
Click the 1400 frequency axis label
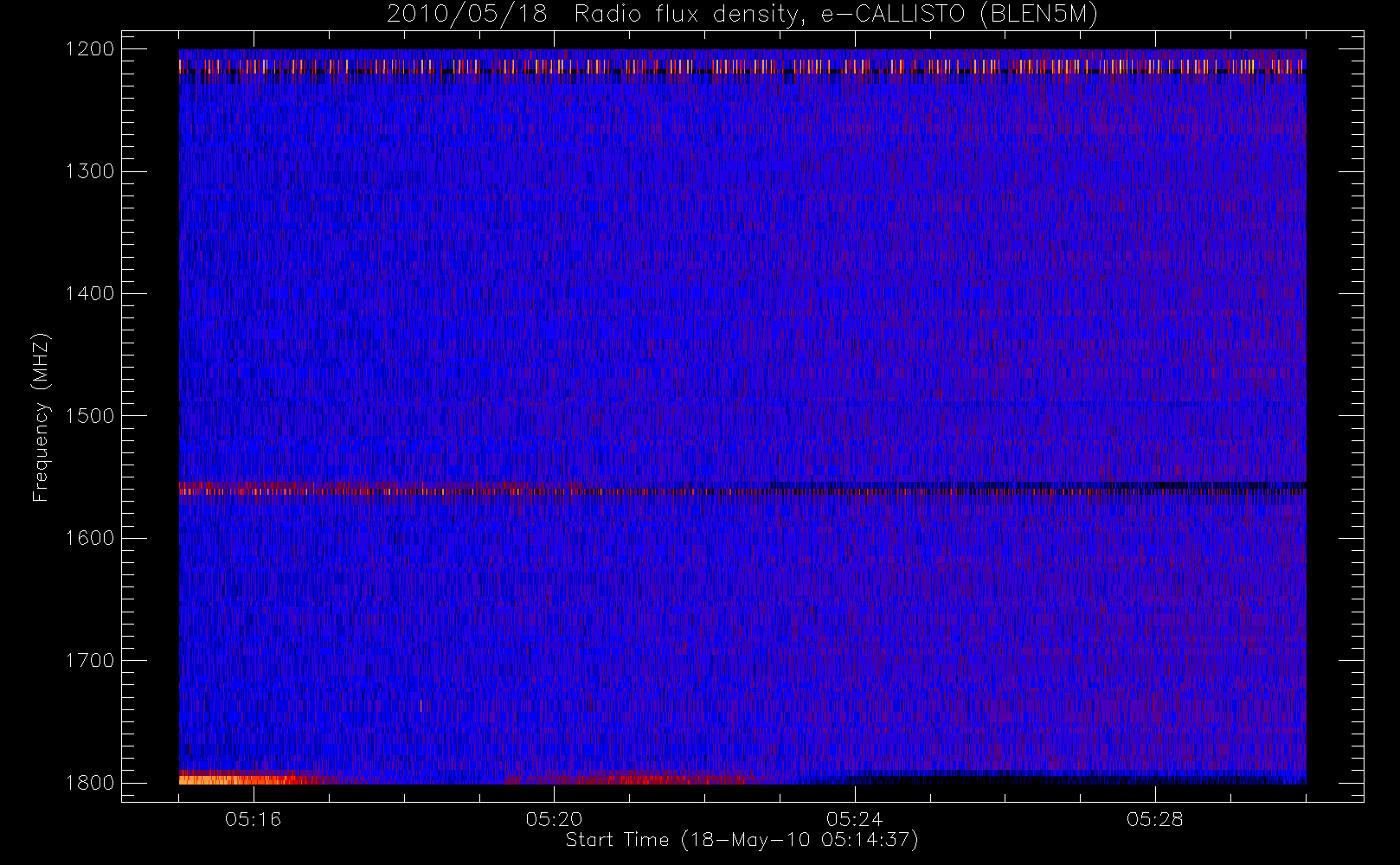[x=91, y=293]
